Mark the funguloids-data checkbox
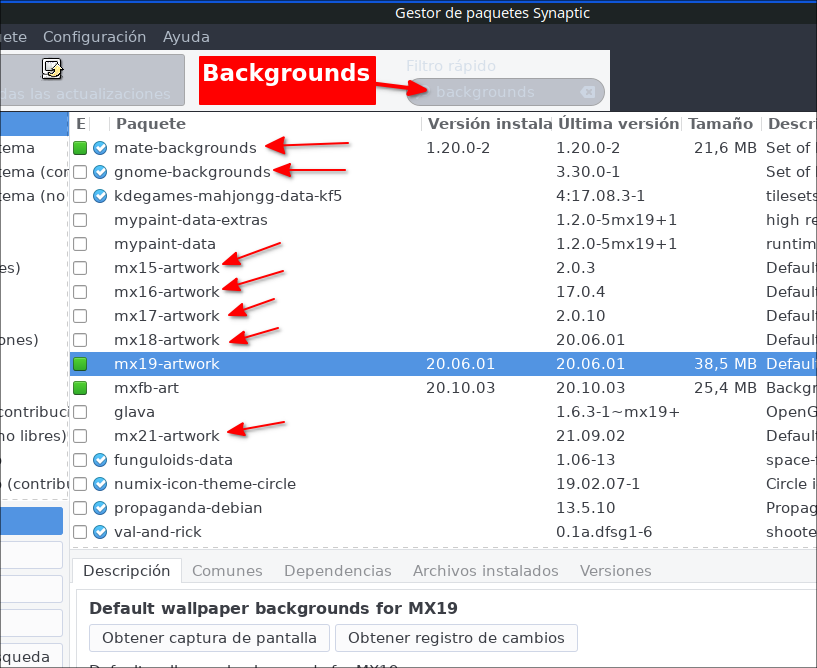Image resolution: width=817 pixels, height=668 pixels. (x=80, y=460)
